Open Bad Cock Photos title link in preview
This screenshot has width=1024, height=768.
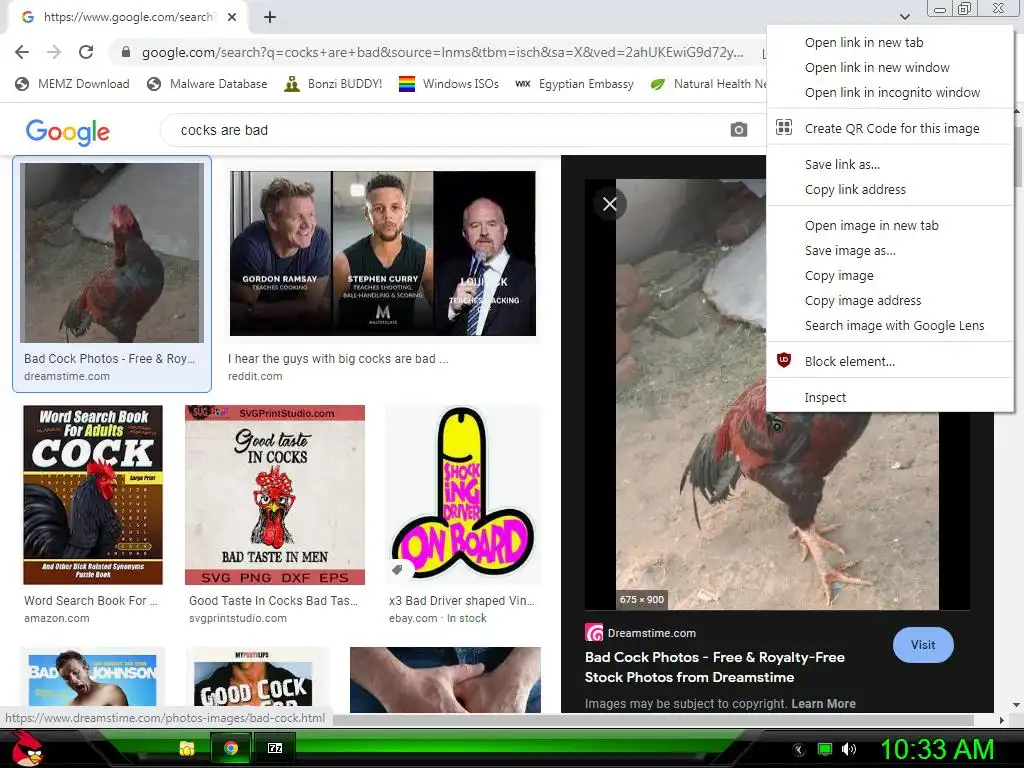tap(714, 667)
